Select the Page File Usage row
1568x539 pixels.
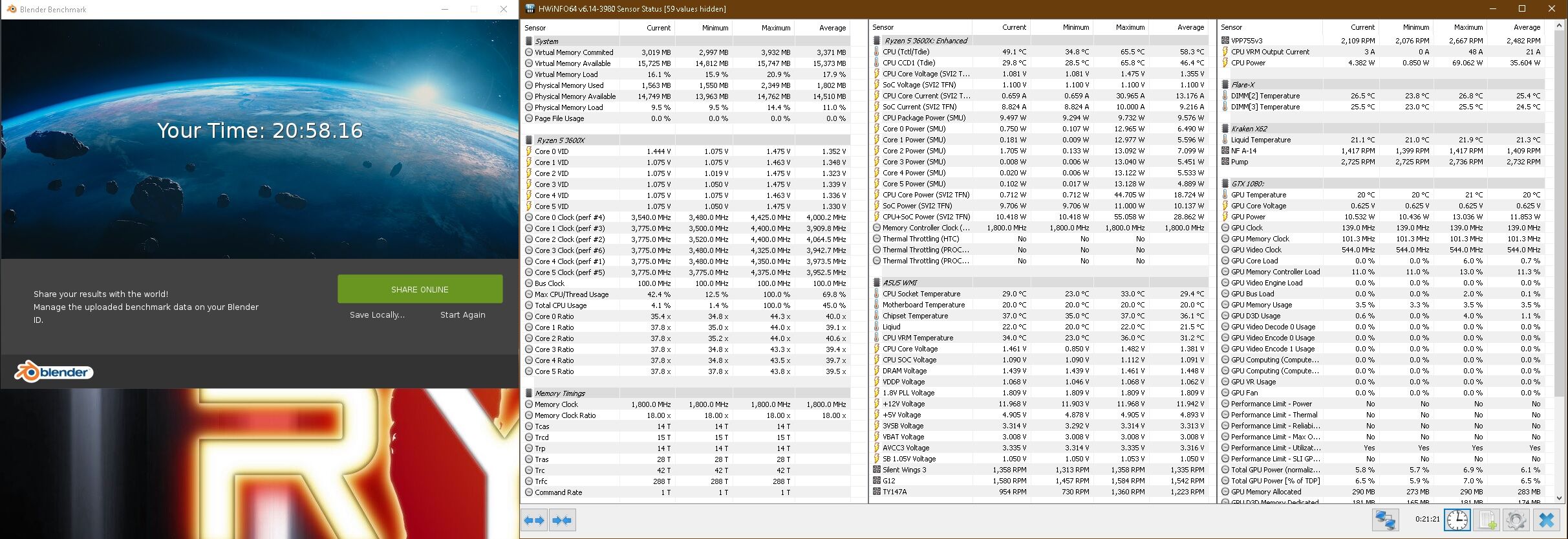(685, 118)
